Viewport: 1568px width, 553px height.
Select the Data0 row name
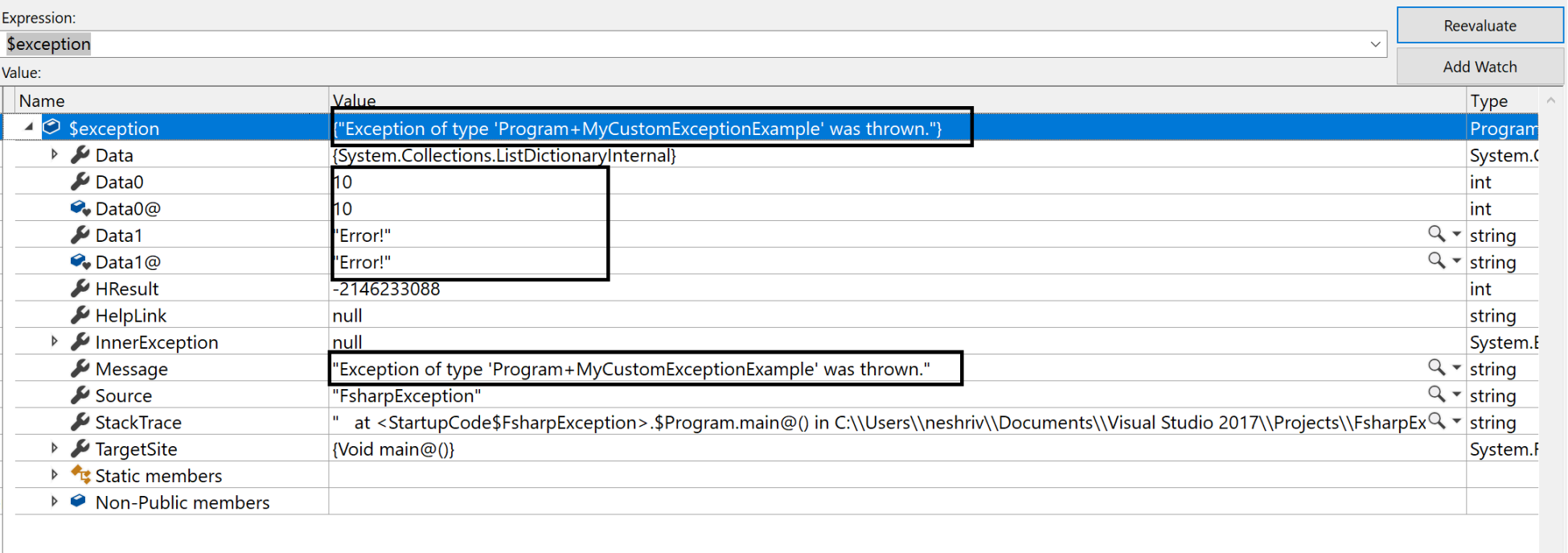coord(119,182)
